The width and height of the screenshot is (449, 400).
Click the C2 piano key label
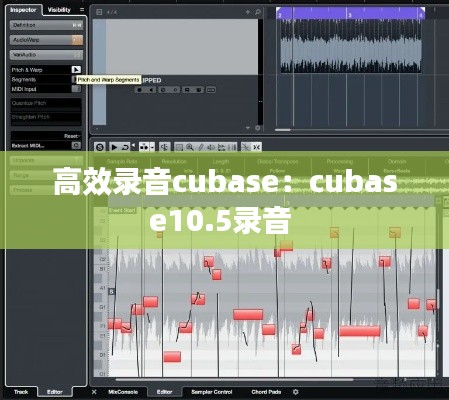coord(103,259)
